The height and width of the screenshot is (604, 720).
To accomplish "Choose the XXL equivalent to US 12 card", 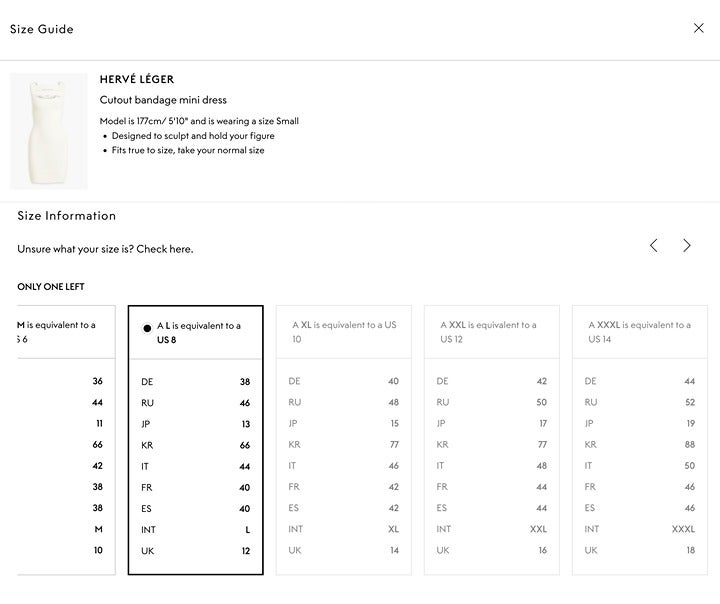I will pos(492,440).
